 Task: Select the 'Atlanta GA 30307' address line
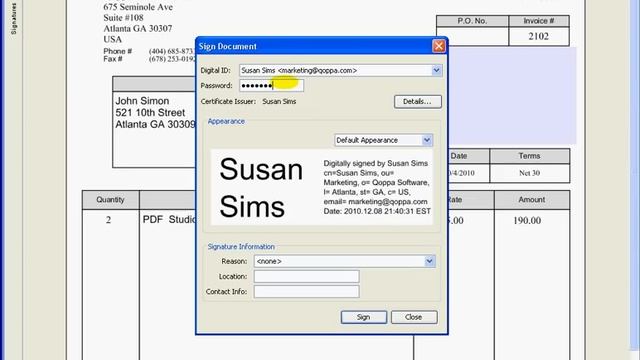tap(138, 29)
